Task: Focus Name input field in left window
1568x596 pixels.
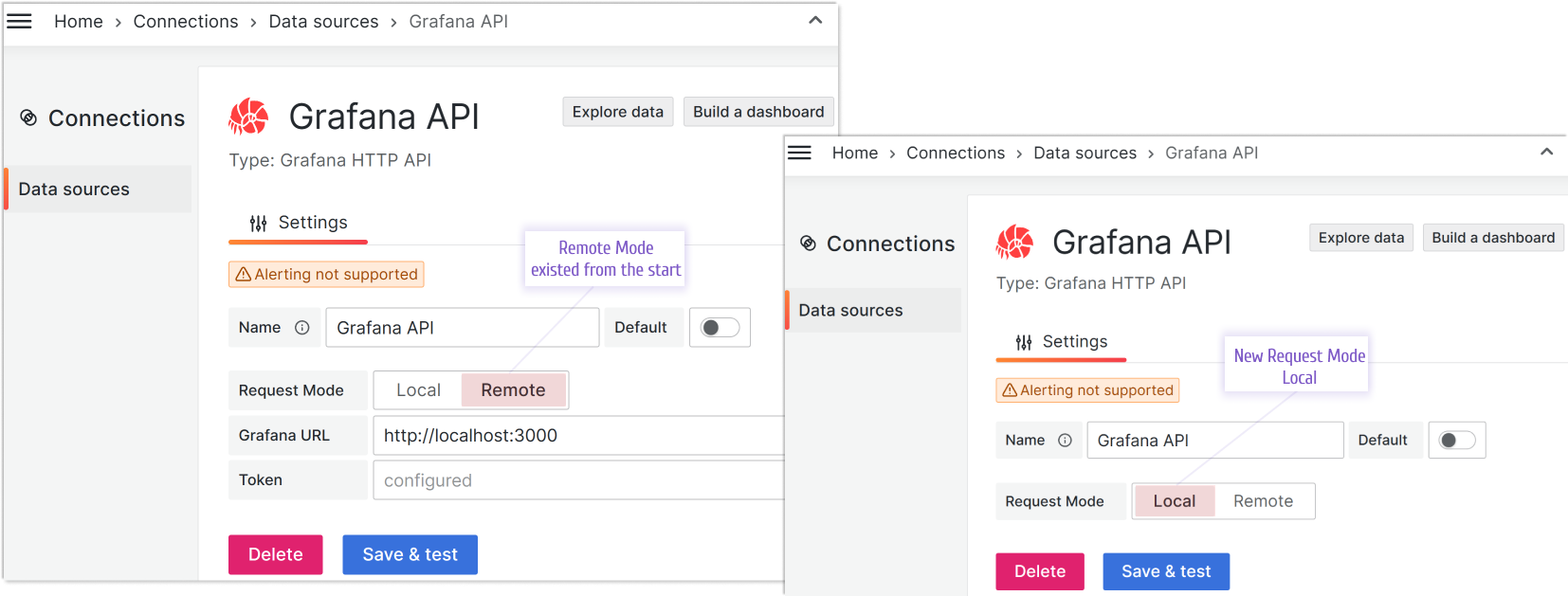Action: click(463, 328)
